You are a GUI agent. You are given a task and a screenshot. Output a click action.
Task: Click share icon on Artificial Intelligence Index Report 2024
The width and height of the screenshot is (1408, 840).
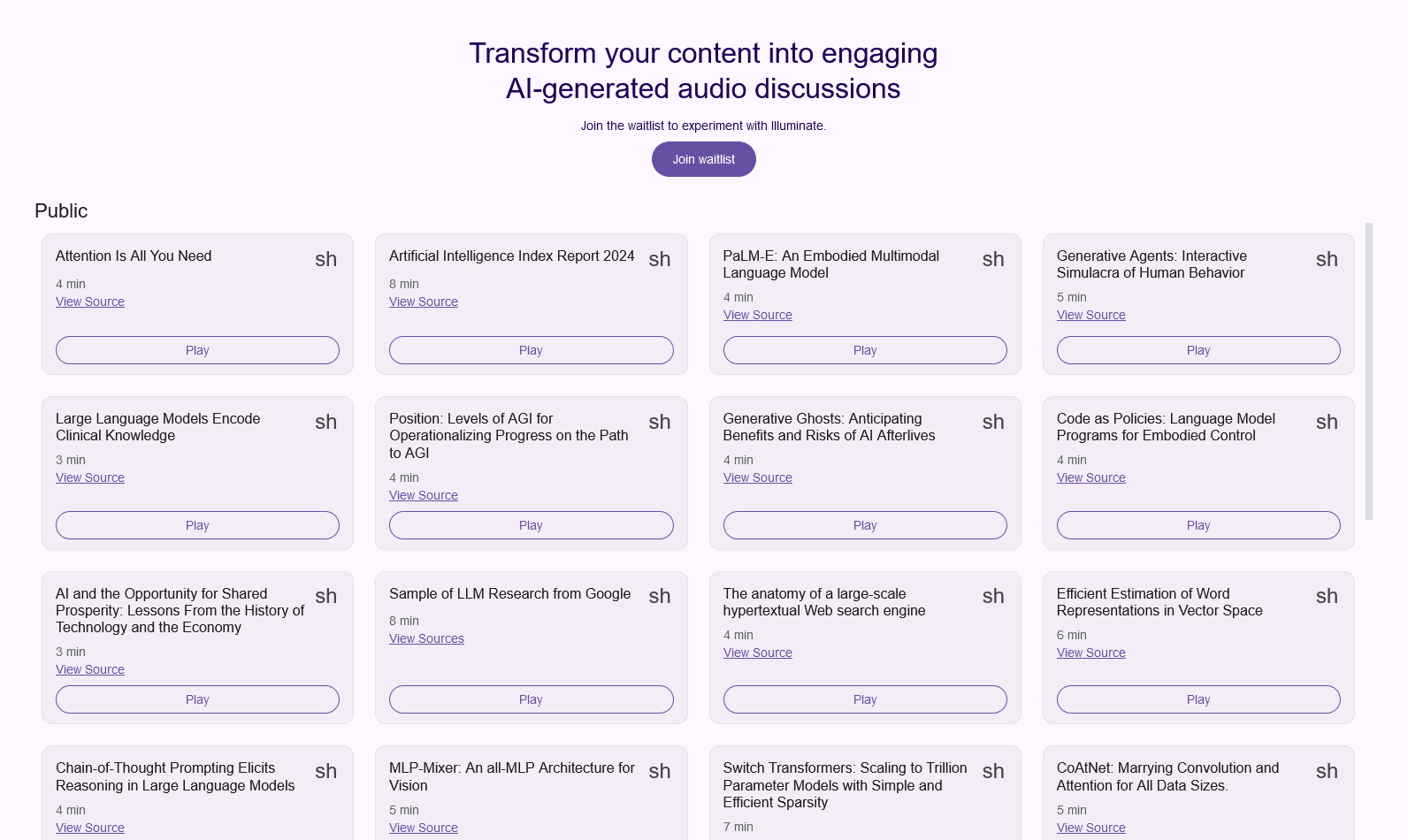tap(659, 259)
